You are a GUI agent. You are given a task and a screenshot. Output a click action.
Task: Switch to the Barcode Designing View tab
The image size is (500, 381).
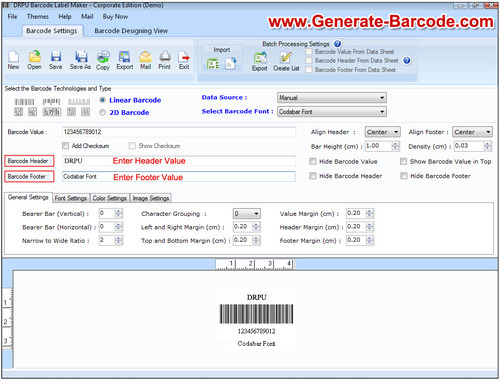tap(131, 31)
